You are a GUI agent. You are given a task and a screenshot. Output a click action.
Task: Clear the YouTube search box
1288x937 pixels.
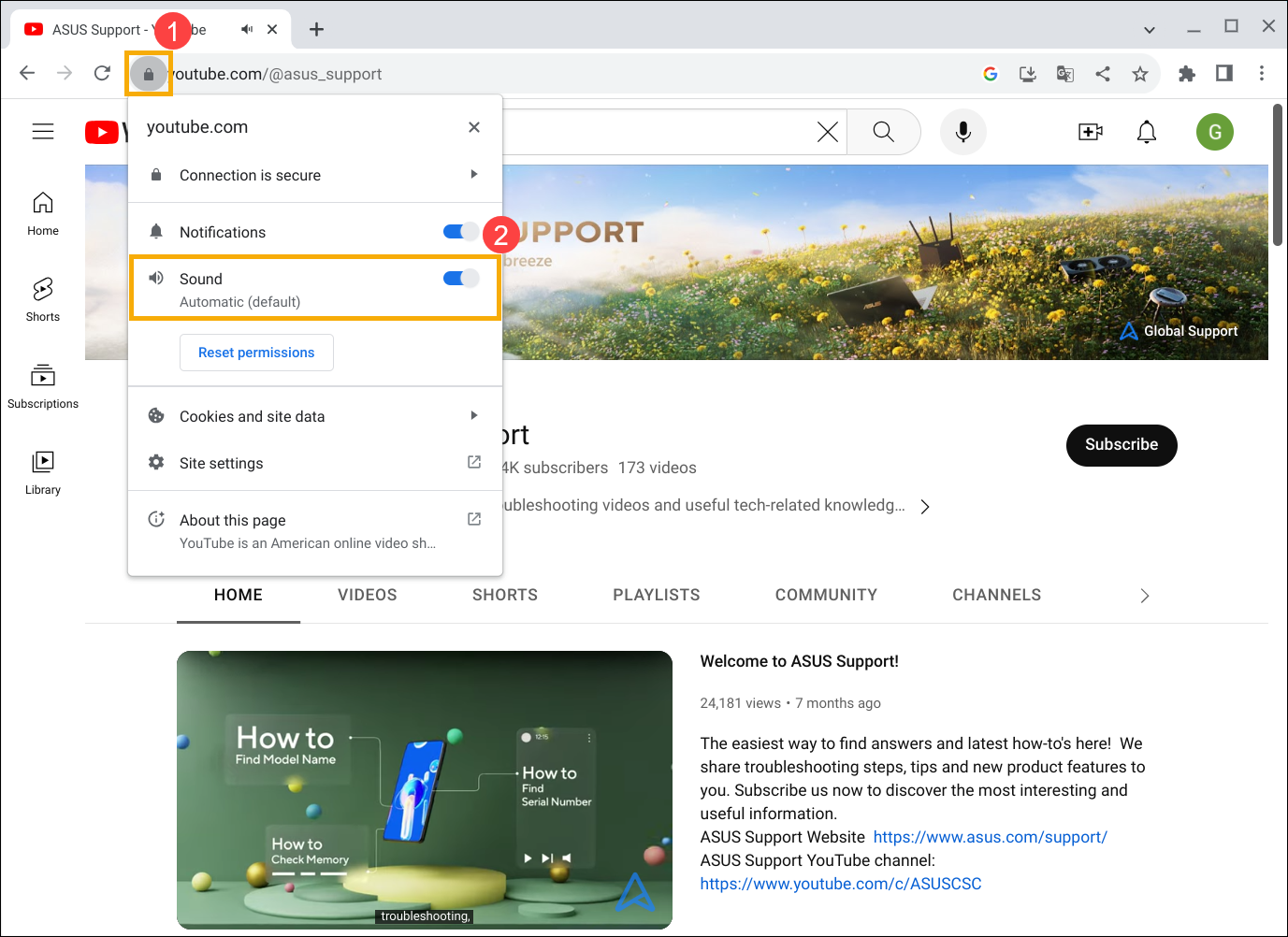click(827, 132)
